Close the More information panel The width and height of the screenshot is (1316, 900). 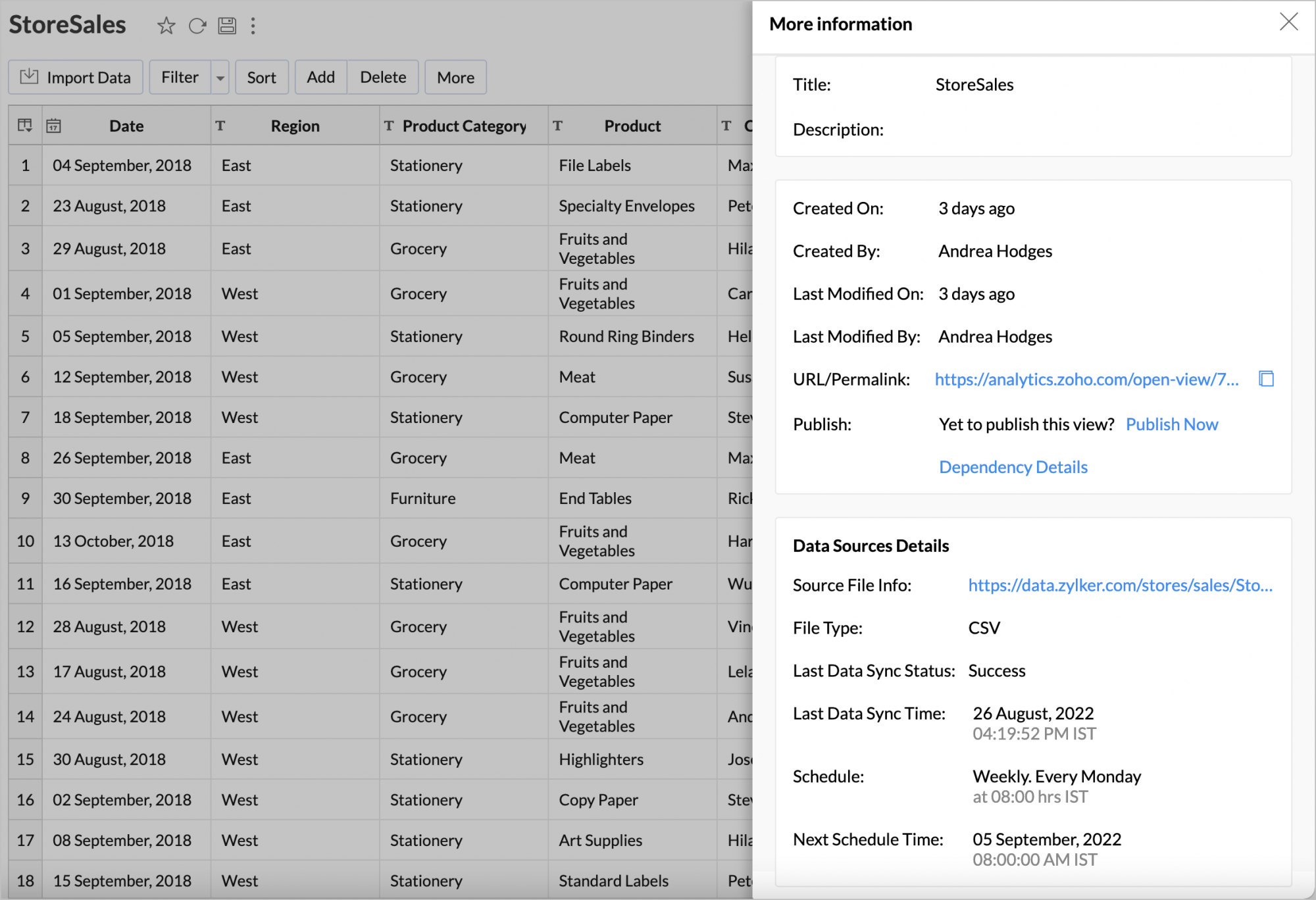point(1288,22)
